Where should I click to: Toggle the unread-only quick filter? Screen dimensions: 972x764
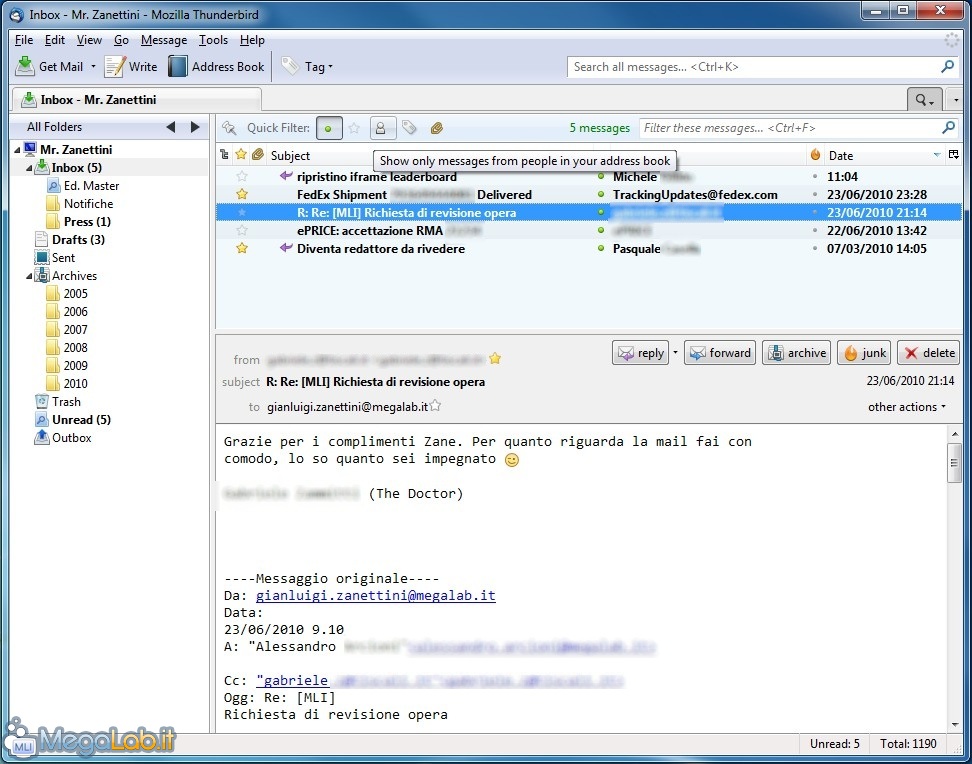click(x=328, y=128)
